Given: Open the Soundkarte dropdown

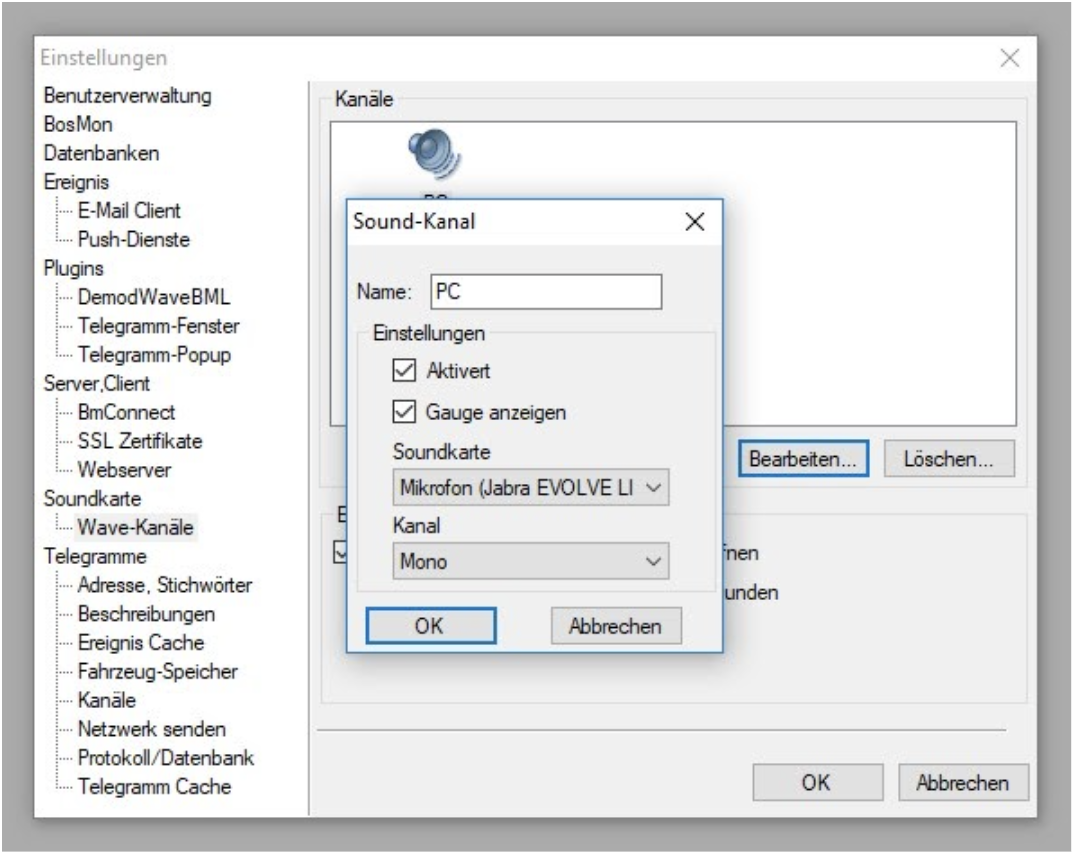Looking at the screenshot, I should tap(528, 488).
